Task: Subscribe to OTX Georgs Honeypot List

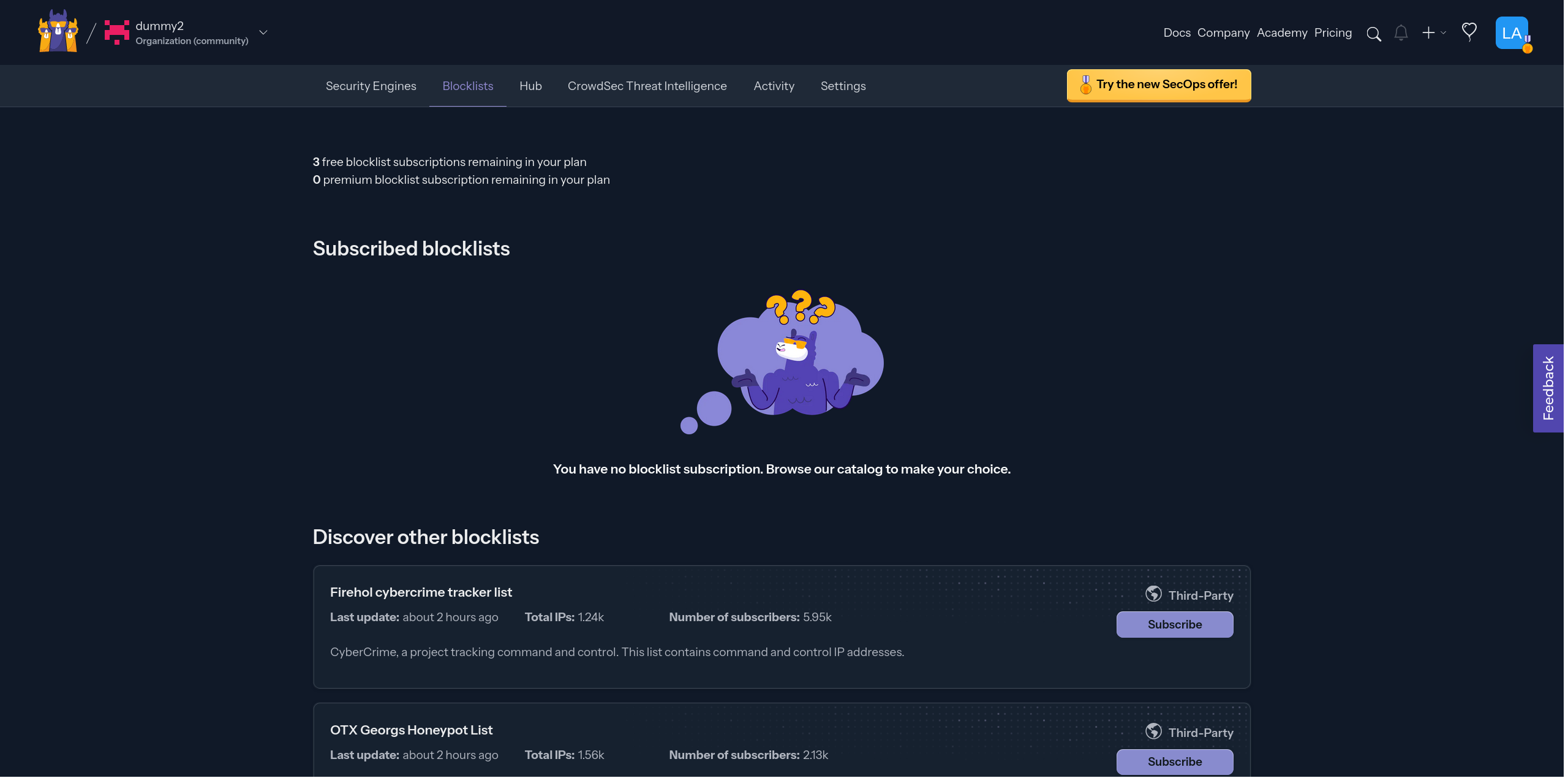Action: coord(1175,761)
